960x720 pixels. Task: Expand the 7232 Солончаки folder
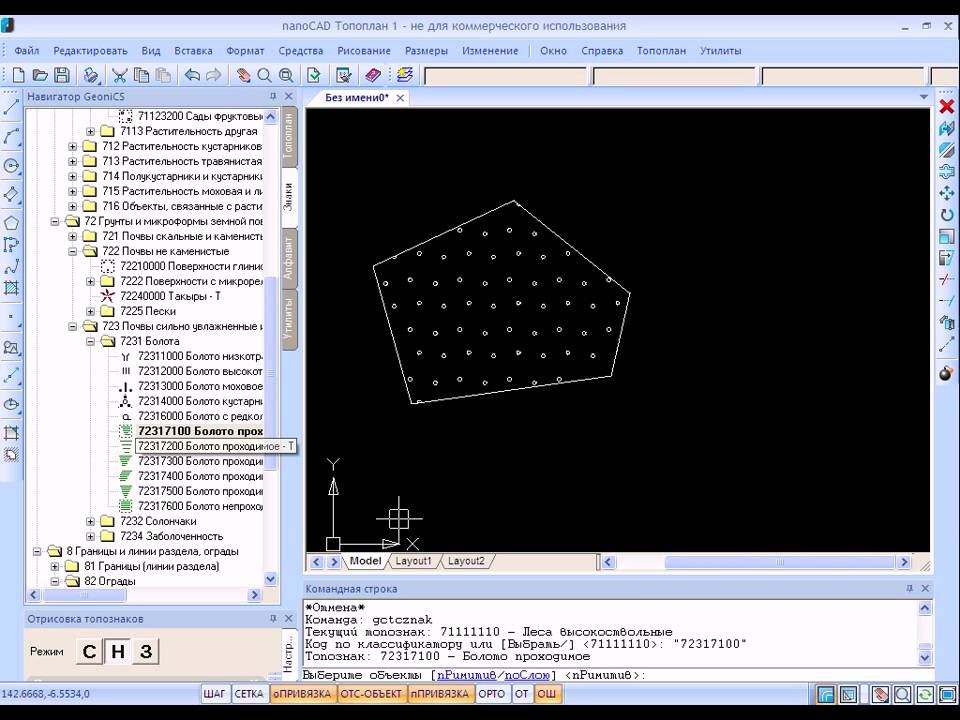point(91,521)
